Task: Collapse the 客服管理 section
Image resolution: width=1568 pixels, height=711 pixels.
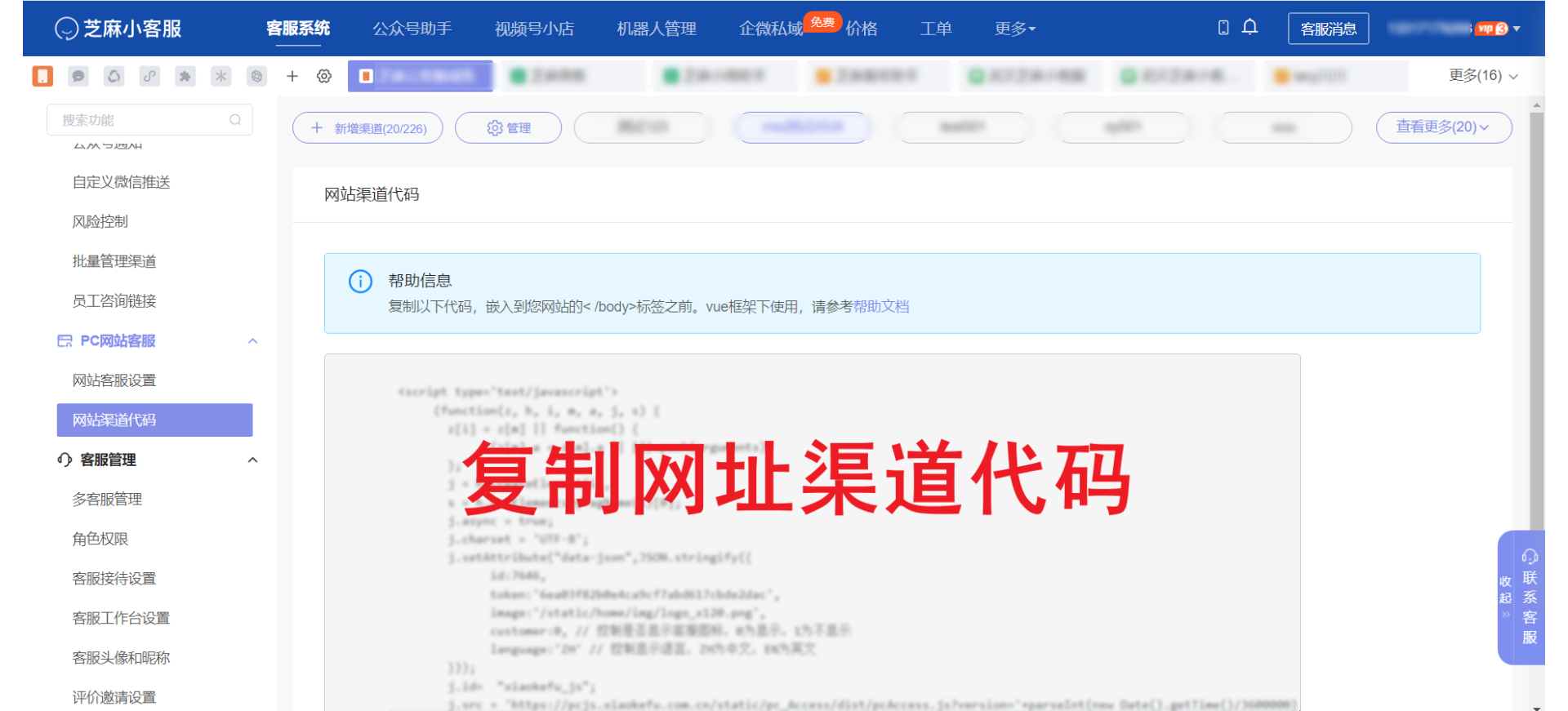Action: click(252, 460)
